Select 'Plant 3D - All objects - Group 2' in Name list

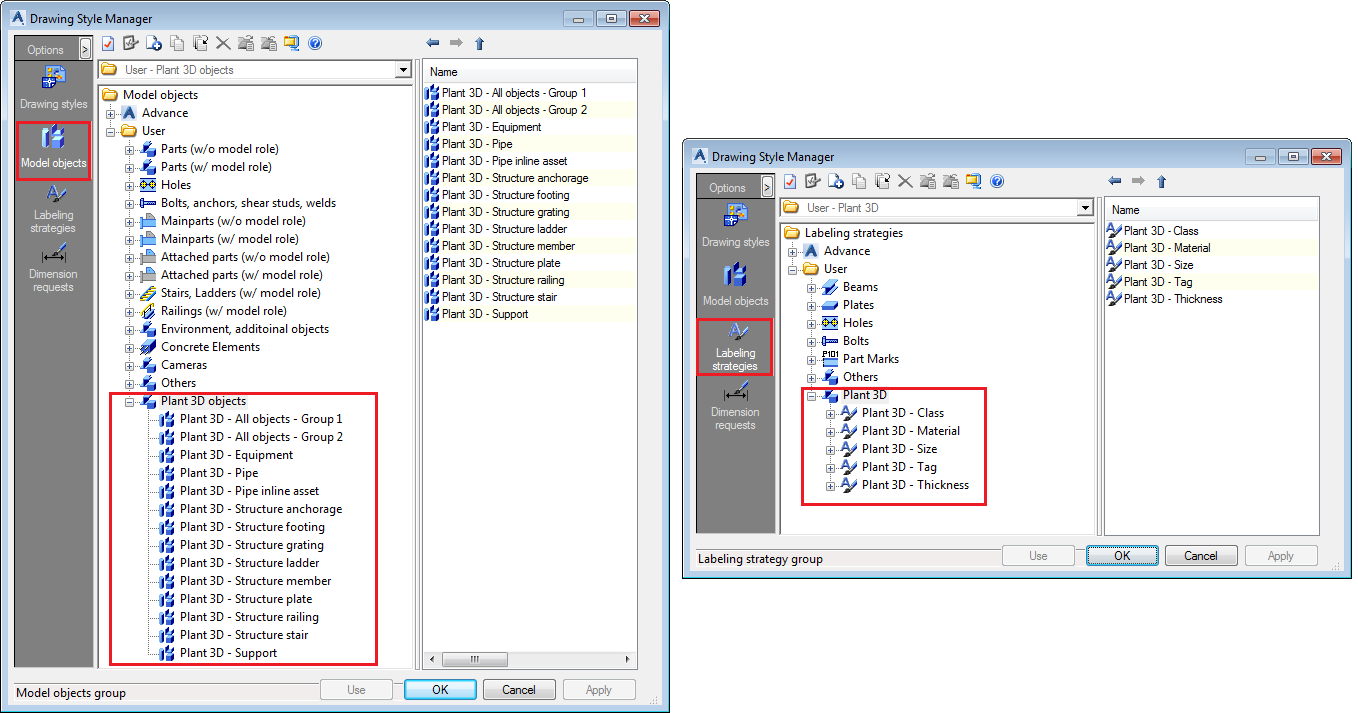pos(514,110)
